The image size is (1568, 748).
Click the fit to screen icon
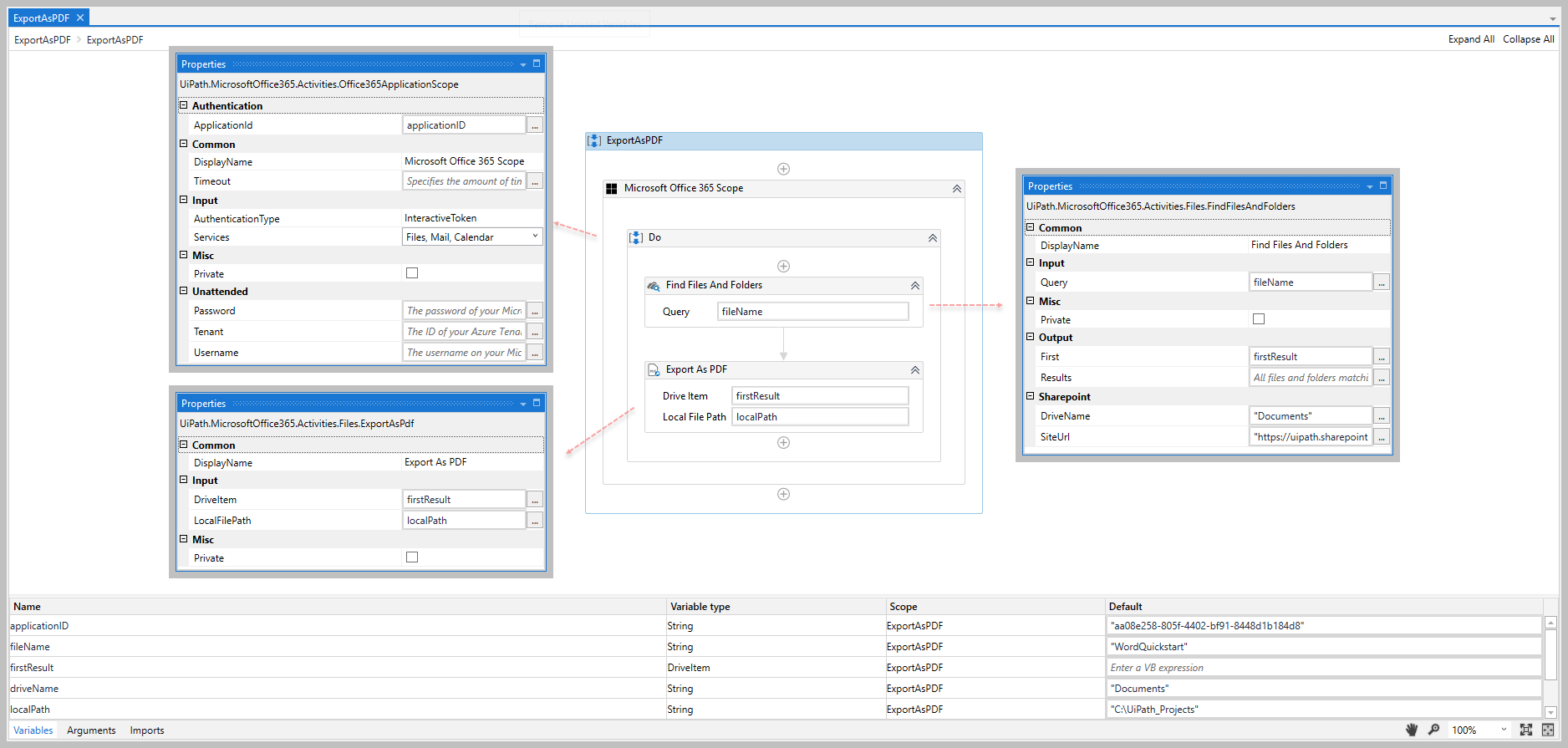click(1526, 730)
